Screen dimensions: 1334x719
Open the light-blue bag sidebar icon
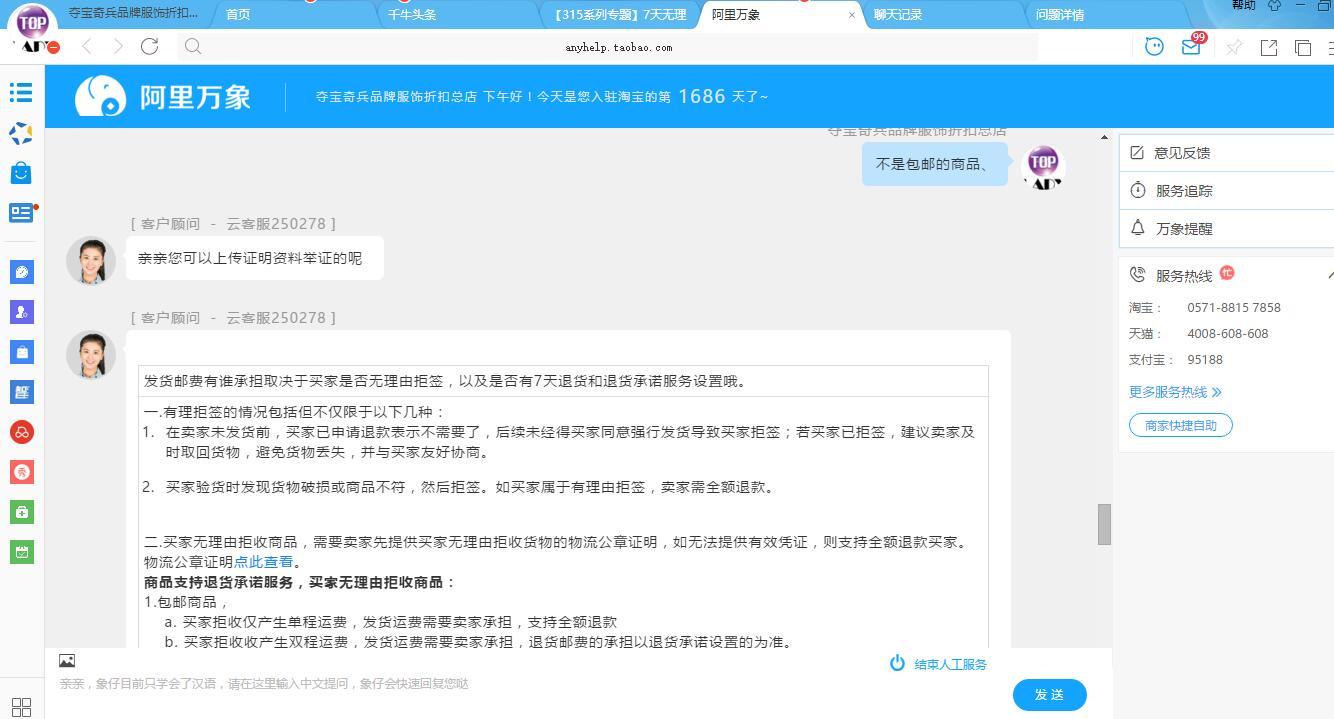22,352
